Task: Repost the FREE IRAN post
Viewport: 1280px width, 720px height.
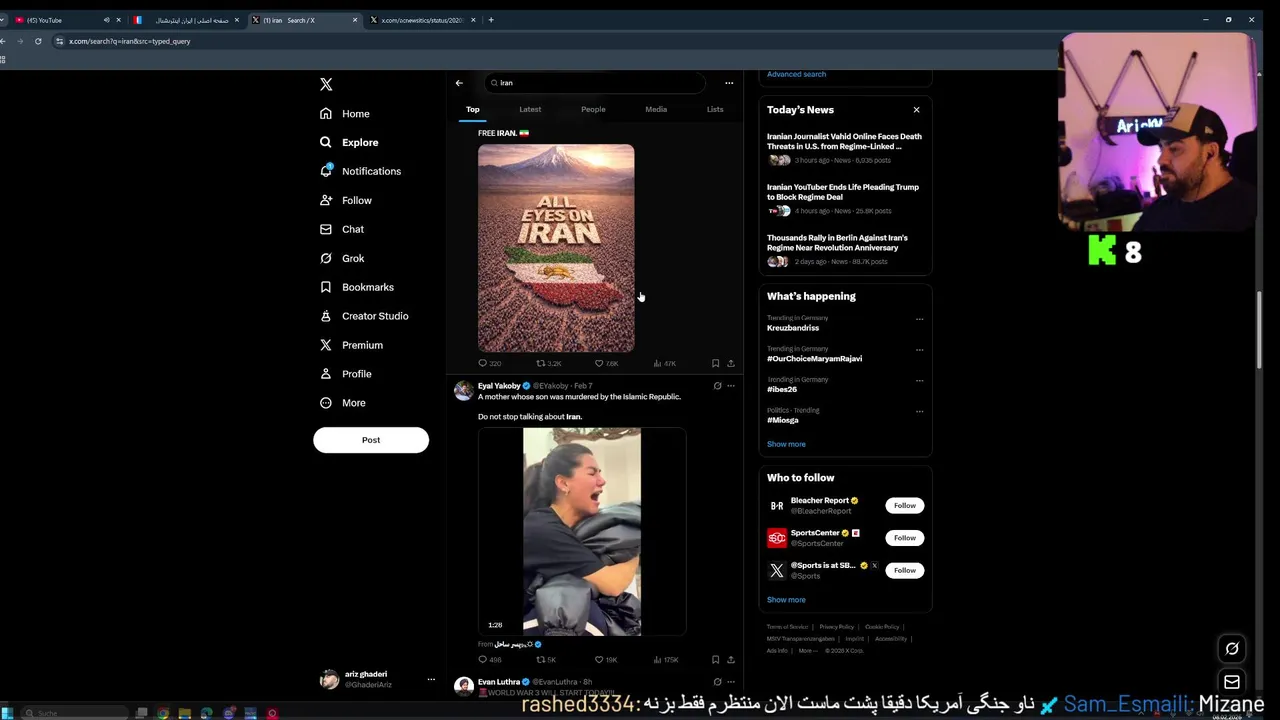Action: point(548,363)
